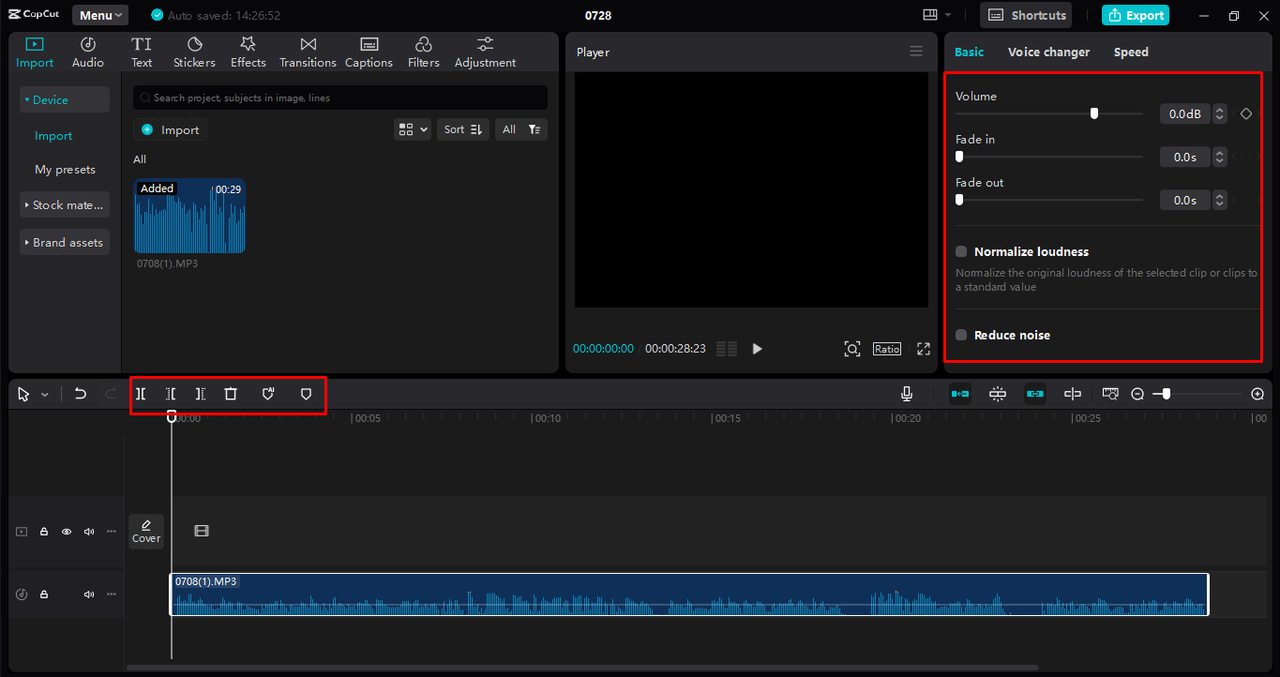Click the player fullscreen icon
The height and width of the screenshot is (677, 1280).
(x=924, y=349)
